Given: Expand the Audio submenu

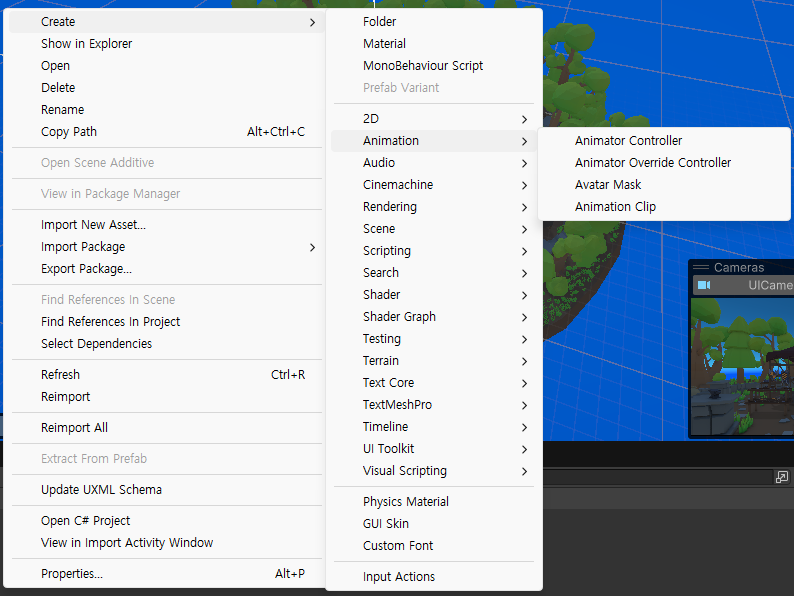Looking at the screenshot, I should (x=434, y=163).
